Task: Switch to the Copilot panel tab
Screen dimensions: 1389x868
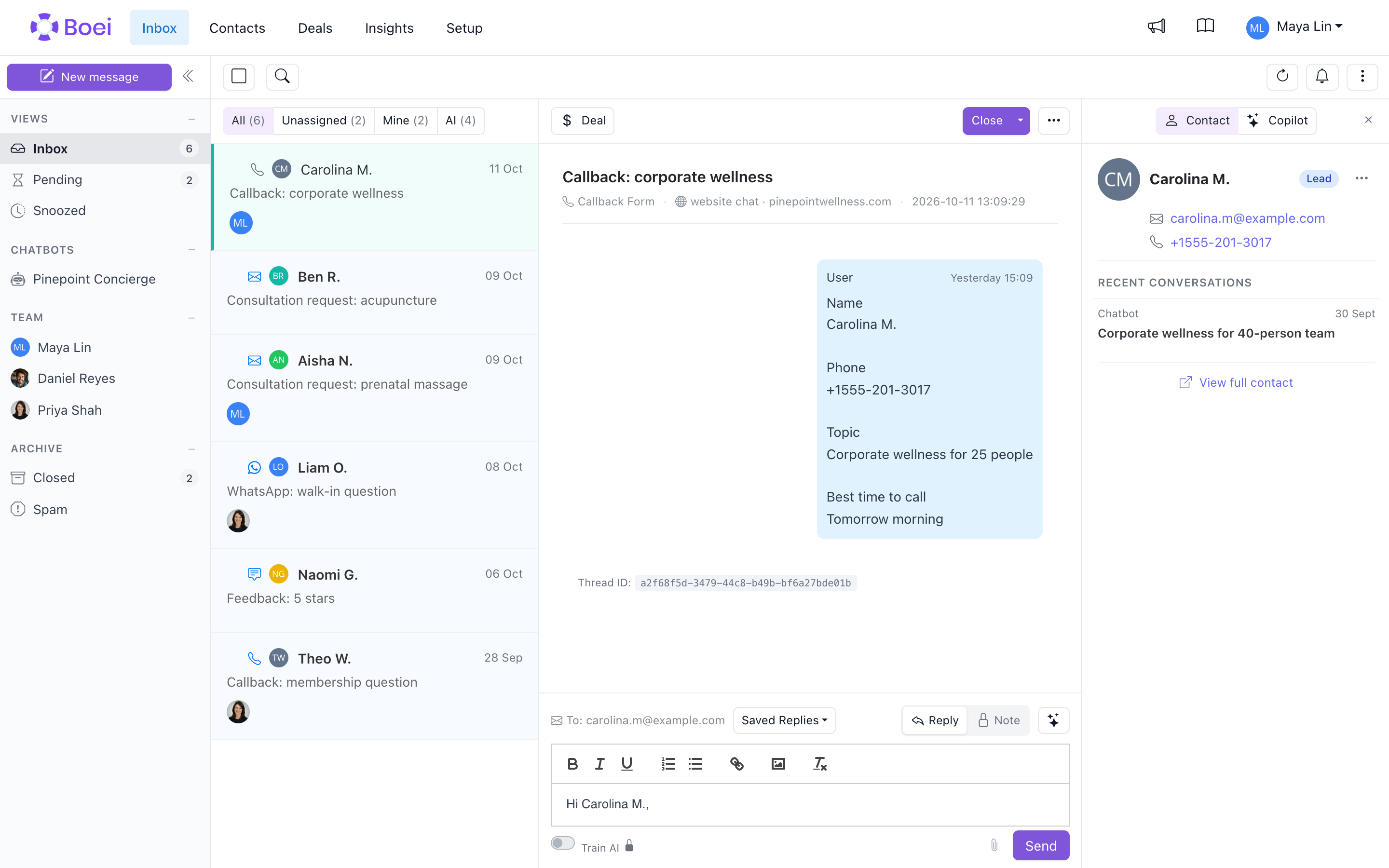Action: tap(1277, 121)
